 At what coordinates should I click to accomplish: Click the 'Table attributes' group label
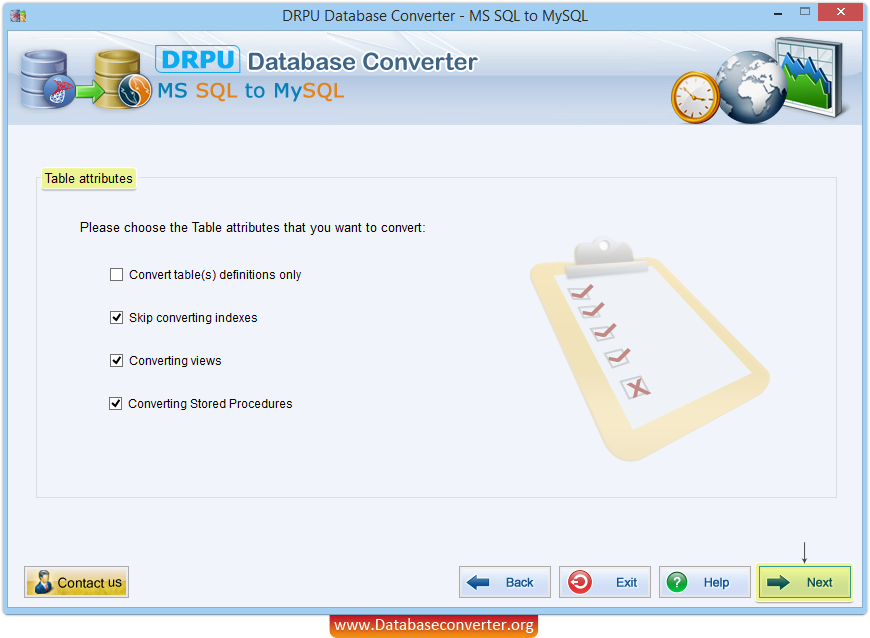pyautogui.click(x=89, y=179)
